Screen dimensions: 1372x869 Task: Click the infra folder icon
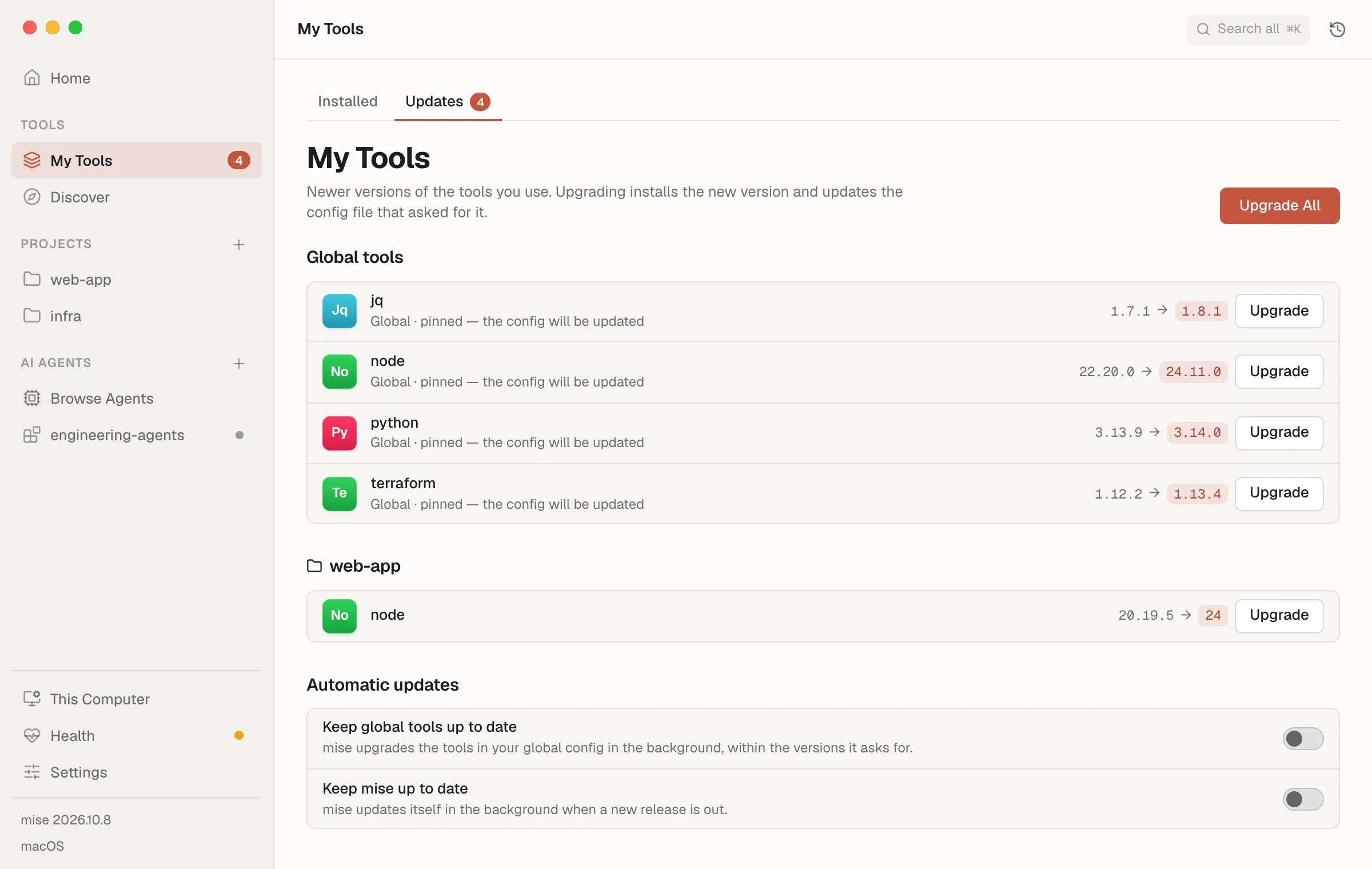click(x=32, y=316)
